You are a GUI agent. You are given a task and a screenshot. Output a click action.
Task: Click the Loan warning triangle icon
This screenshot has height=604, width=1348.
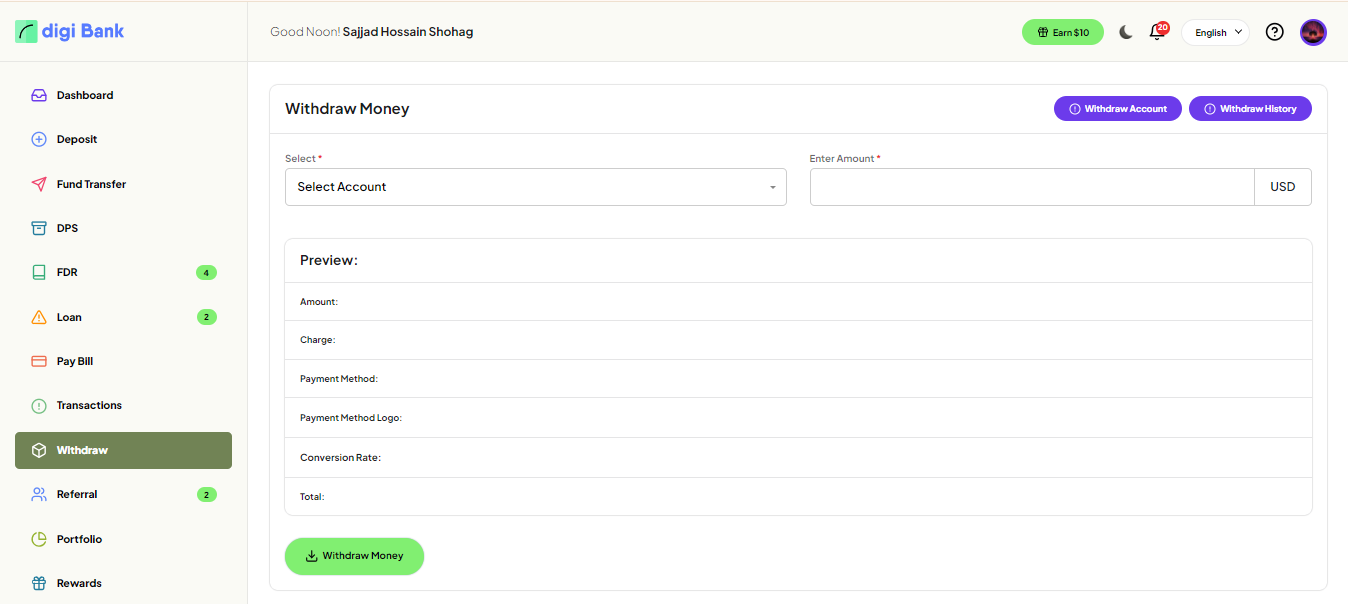click(x=39, y=317)
